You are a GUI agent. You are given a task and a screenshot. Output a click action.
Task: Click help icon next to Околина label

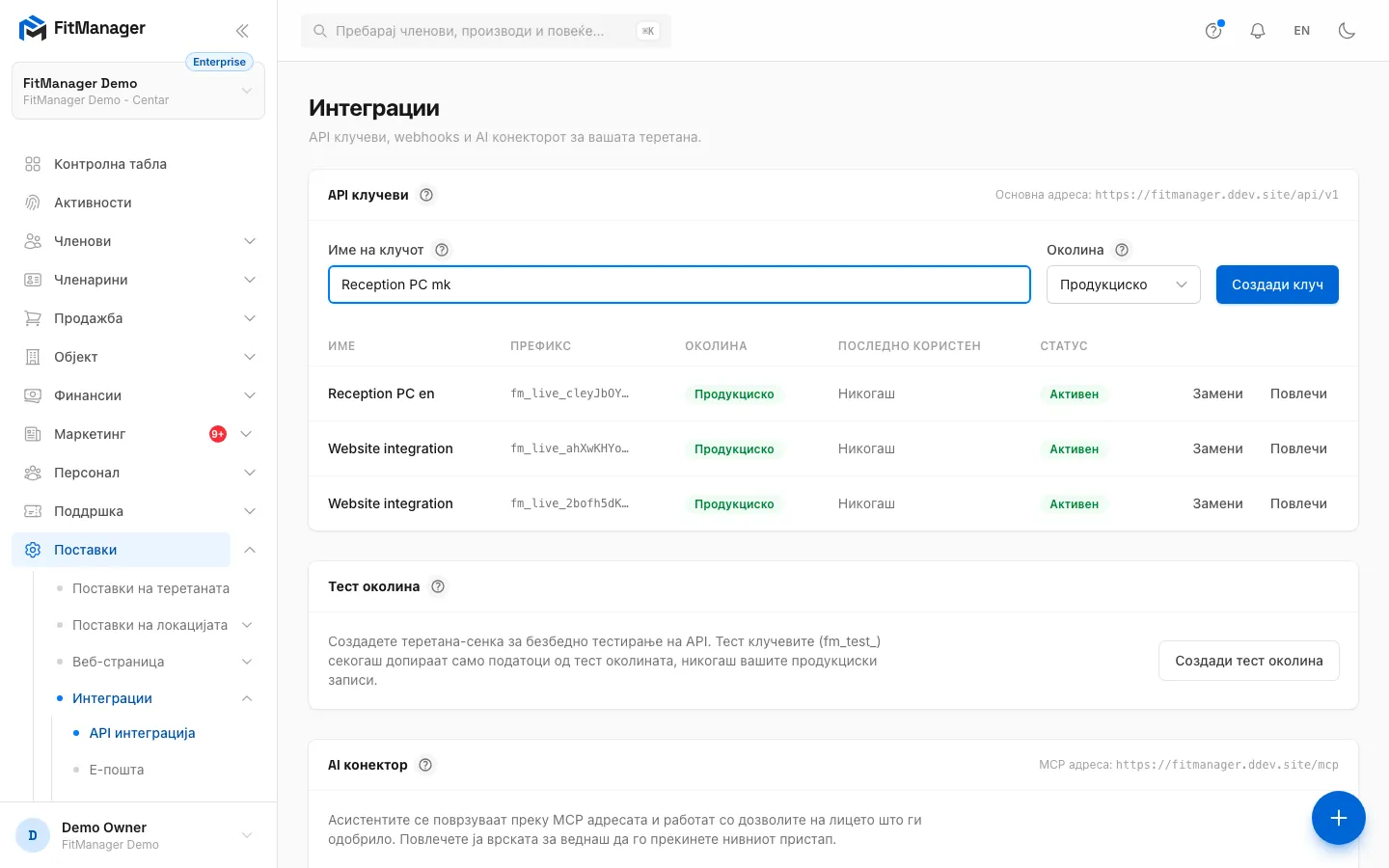coord(1122,250)
